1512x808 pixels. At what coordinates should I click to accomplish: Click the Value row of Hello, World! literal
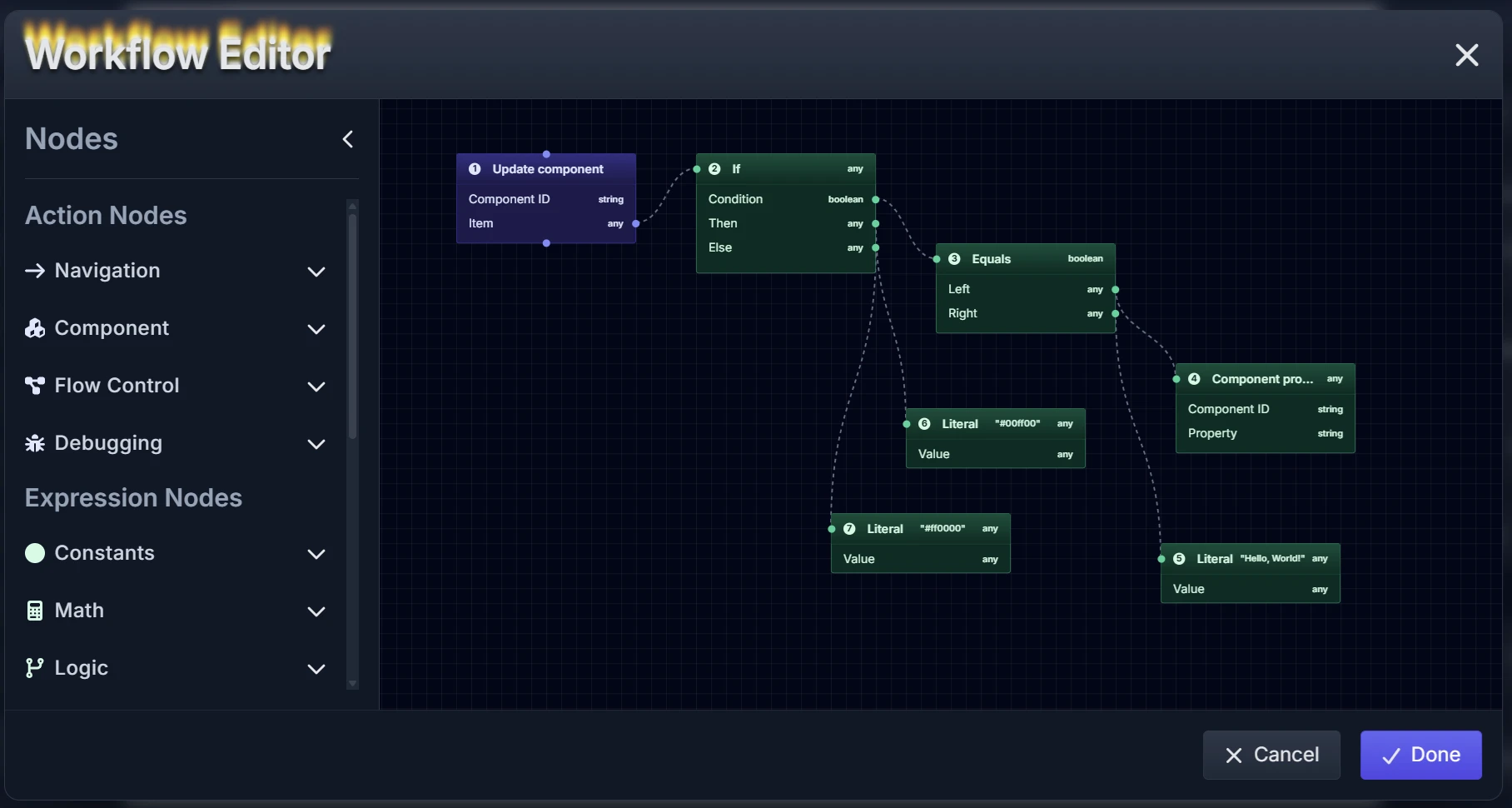coord(1251,589)
